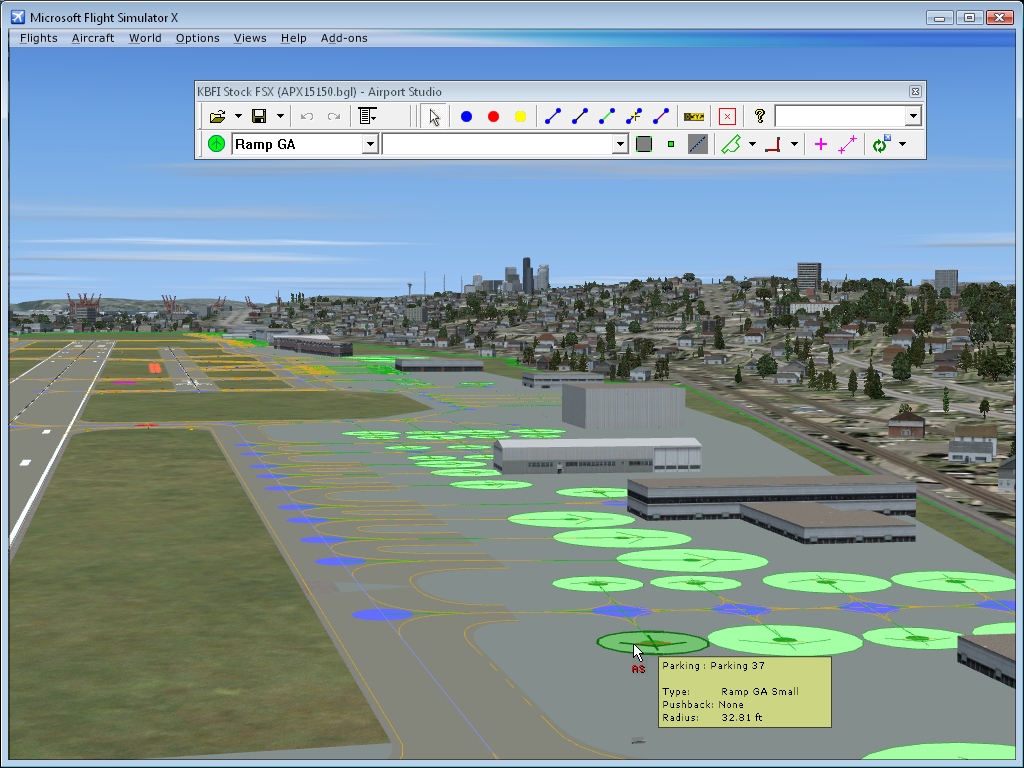The height and width of the screenshot is (768, 1024).
Task: Open help question mark icon
Action: tap(760, 116)
